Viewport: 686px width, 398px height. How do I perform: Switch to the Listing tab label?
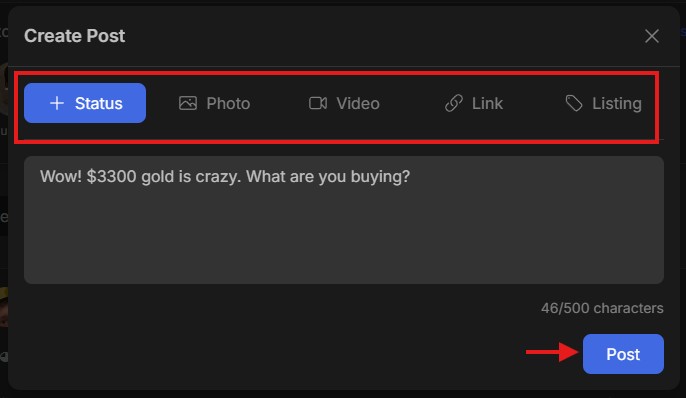[x=616, y=104]
